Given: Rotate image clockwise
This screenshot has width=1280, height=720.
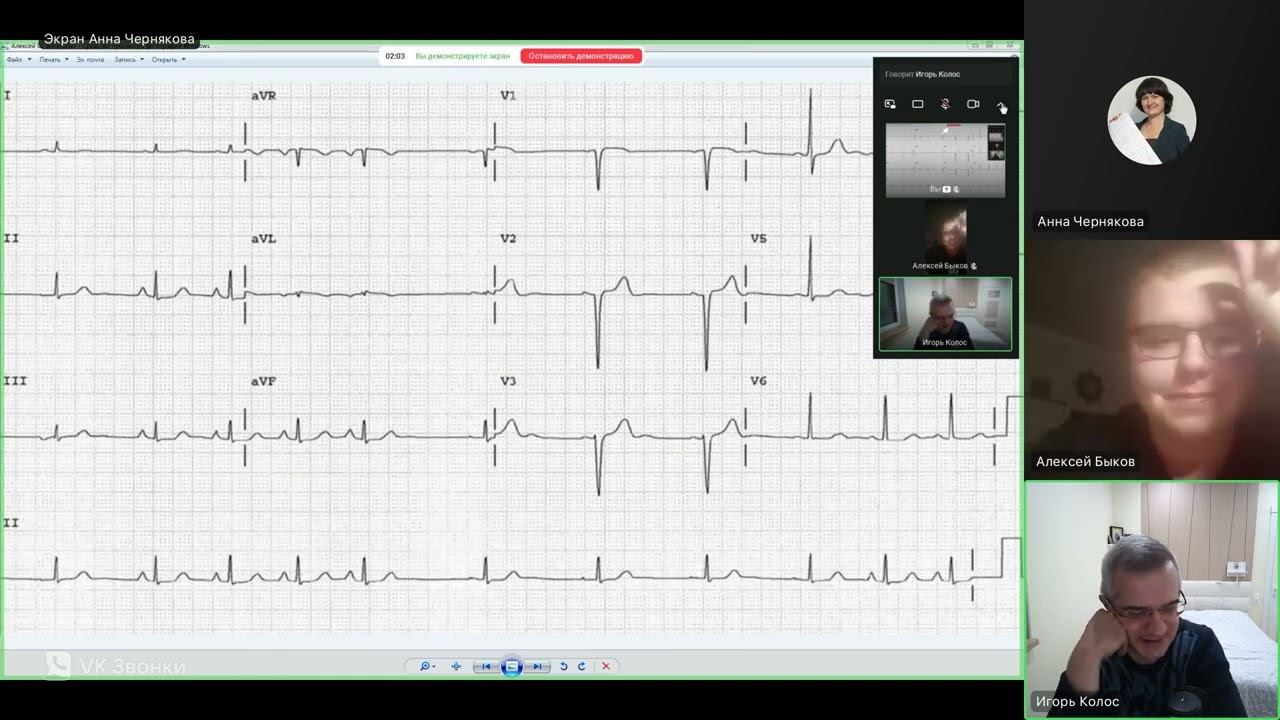Looking at the screenshot, I should pyautogui.click(x=581, y=666).
